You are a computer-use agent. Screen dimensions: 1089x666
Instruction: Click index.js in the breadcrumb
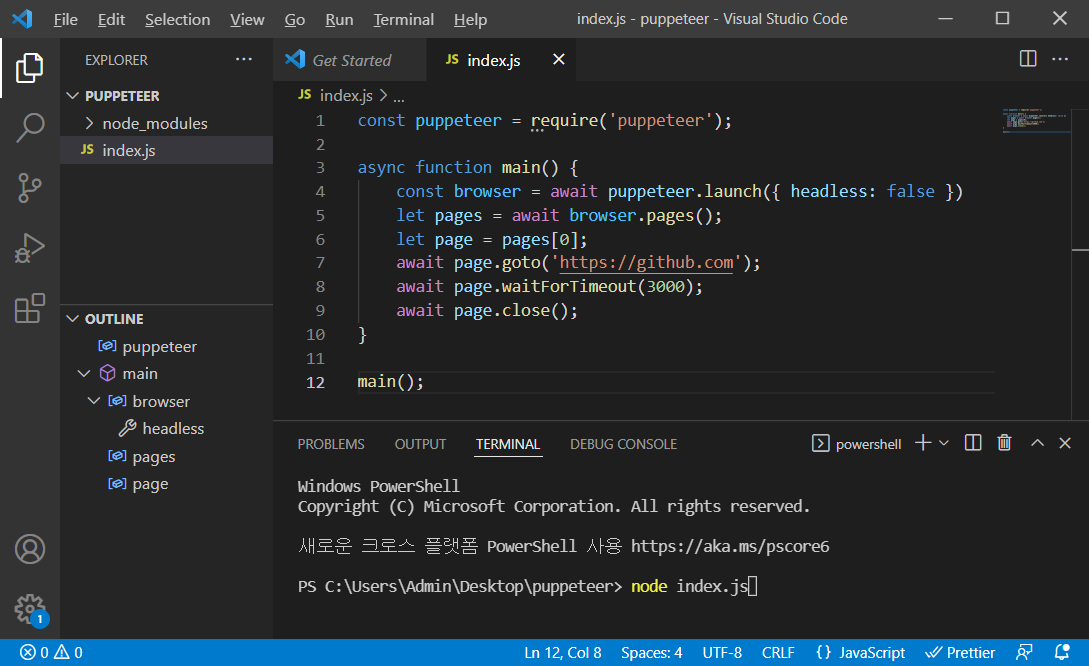[346, 95]
